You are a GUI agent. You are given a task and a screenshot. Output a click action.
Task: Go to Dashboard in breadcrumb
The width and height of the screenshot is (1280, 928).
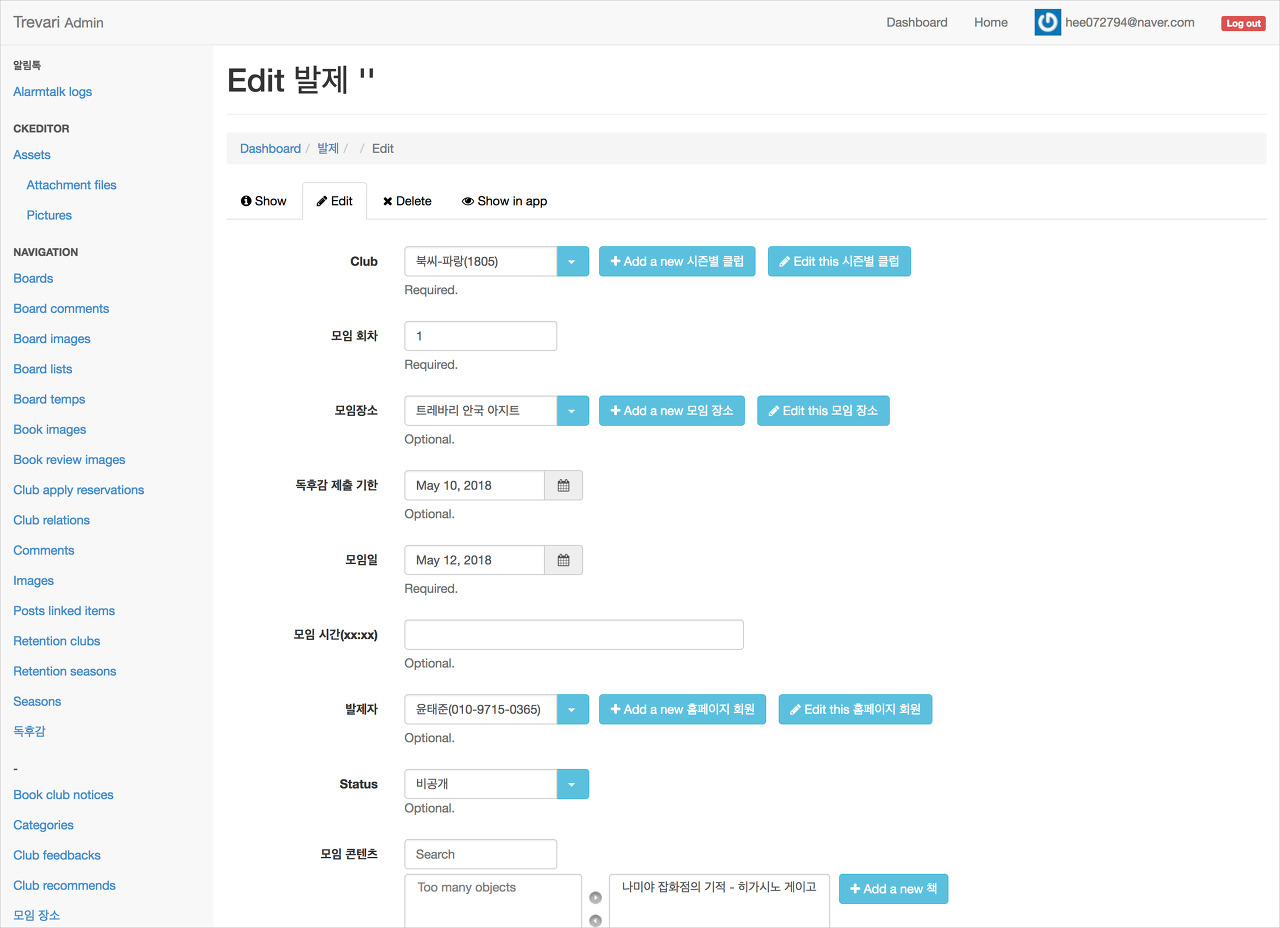[270, 149]
